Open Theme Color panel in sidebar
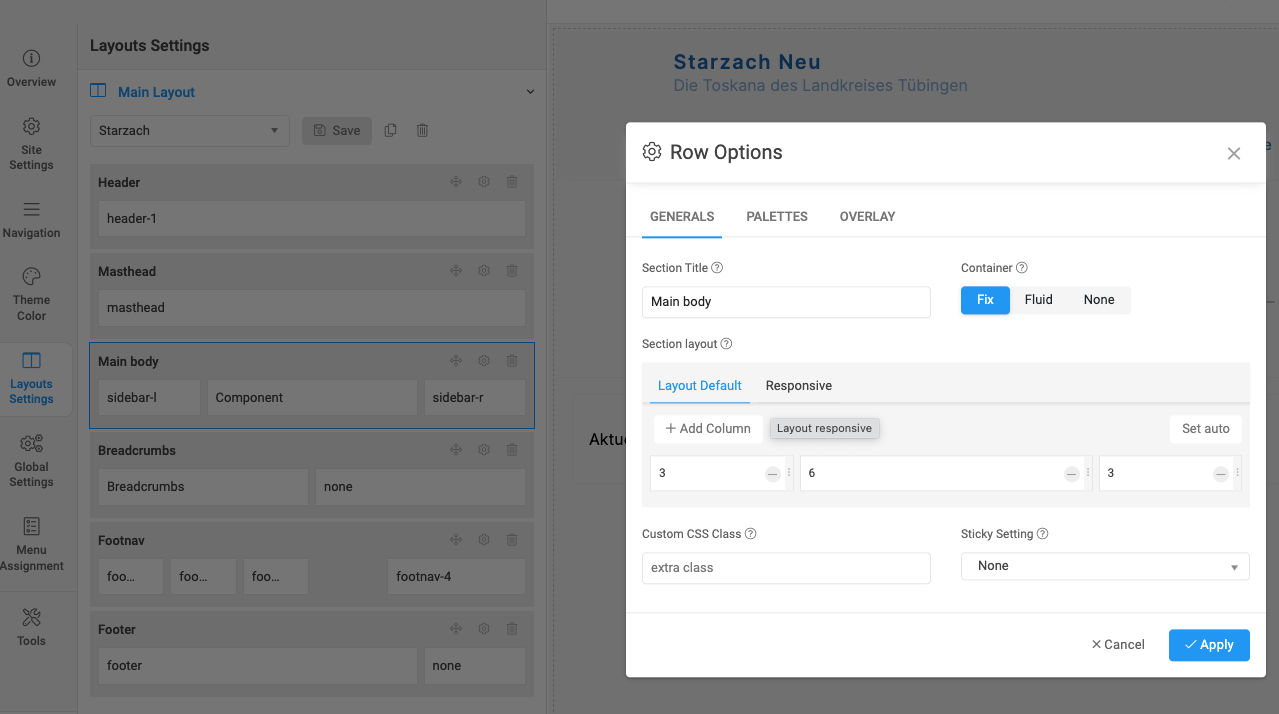Viewport: 1279px width, 714px height. tap(31, 294)
